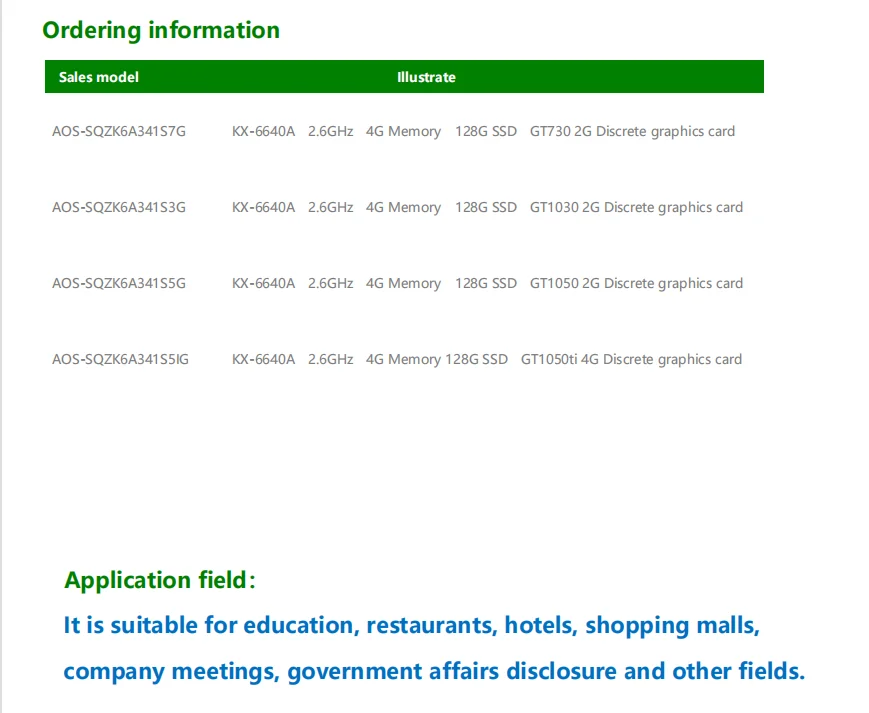Click the Application field heading
869x713 pixels.
(x=160, y=580)
